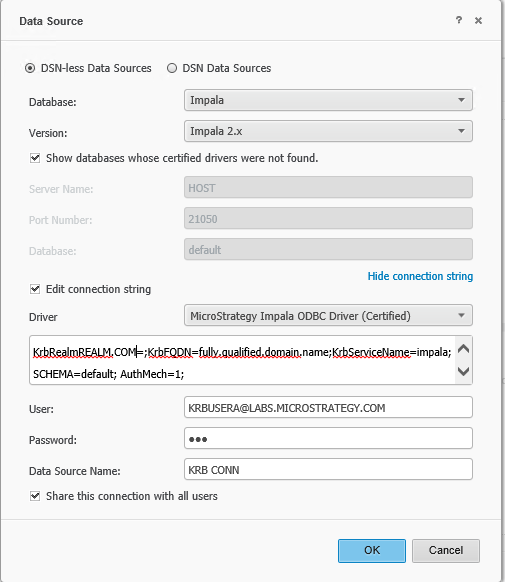Focus the User input field
This screenshot has width=505, height=582.
pos(328,407)
